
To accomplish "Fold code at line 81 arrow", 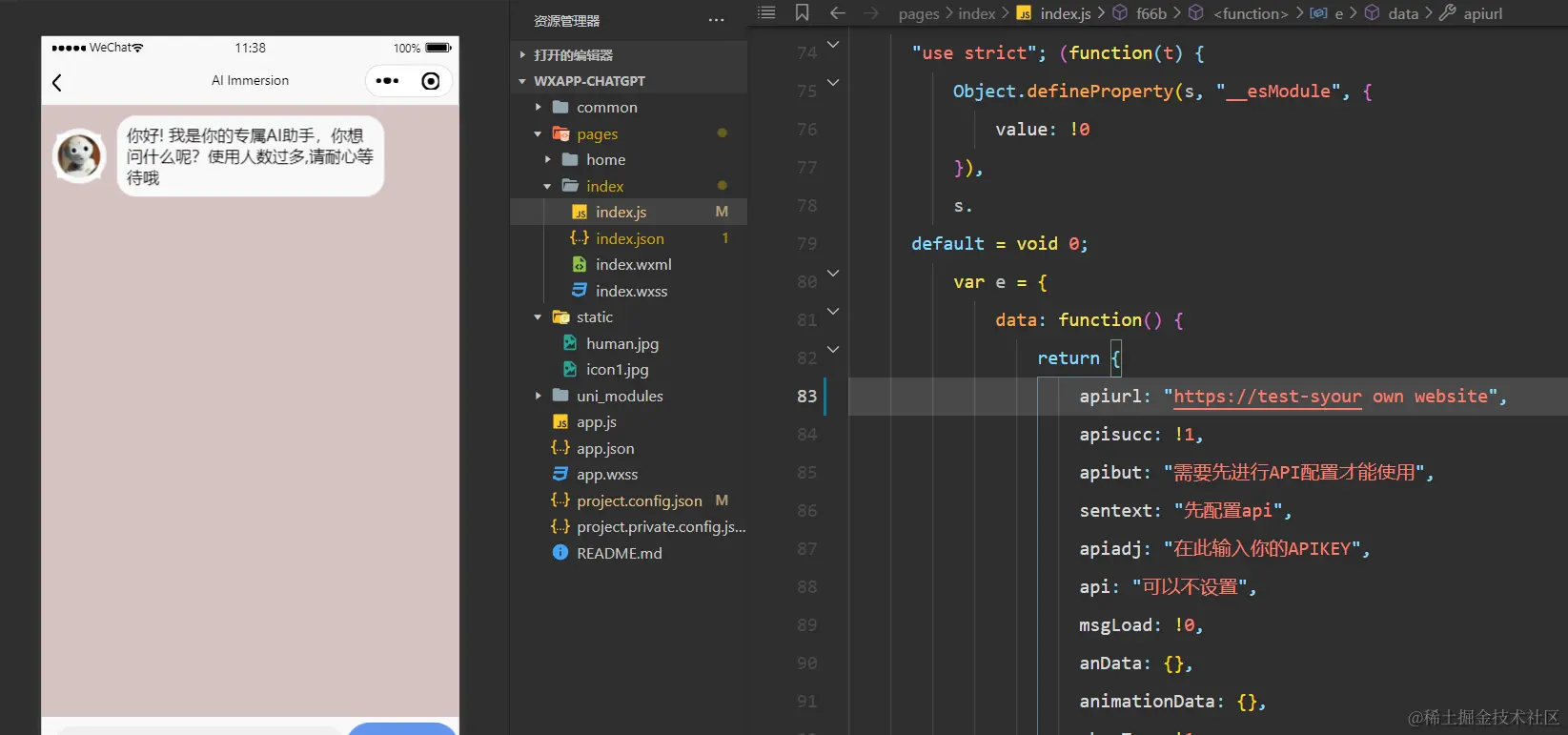I will [833, 311].
